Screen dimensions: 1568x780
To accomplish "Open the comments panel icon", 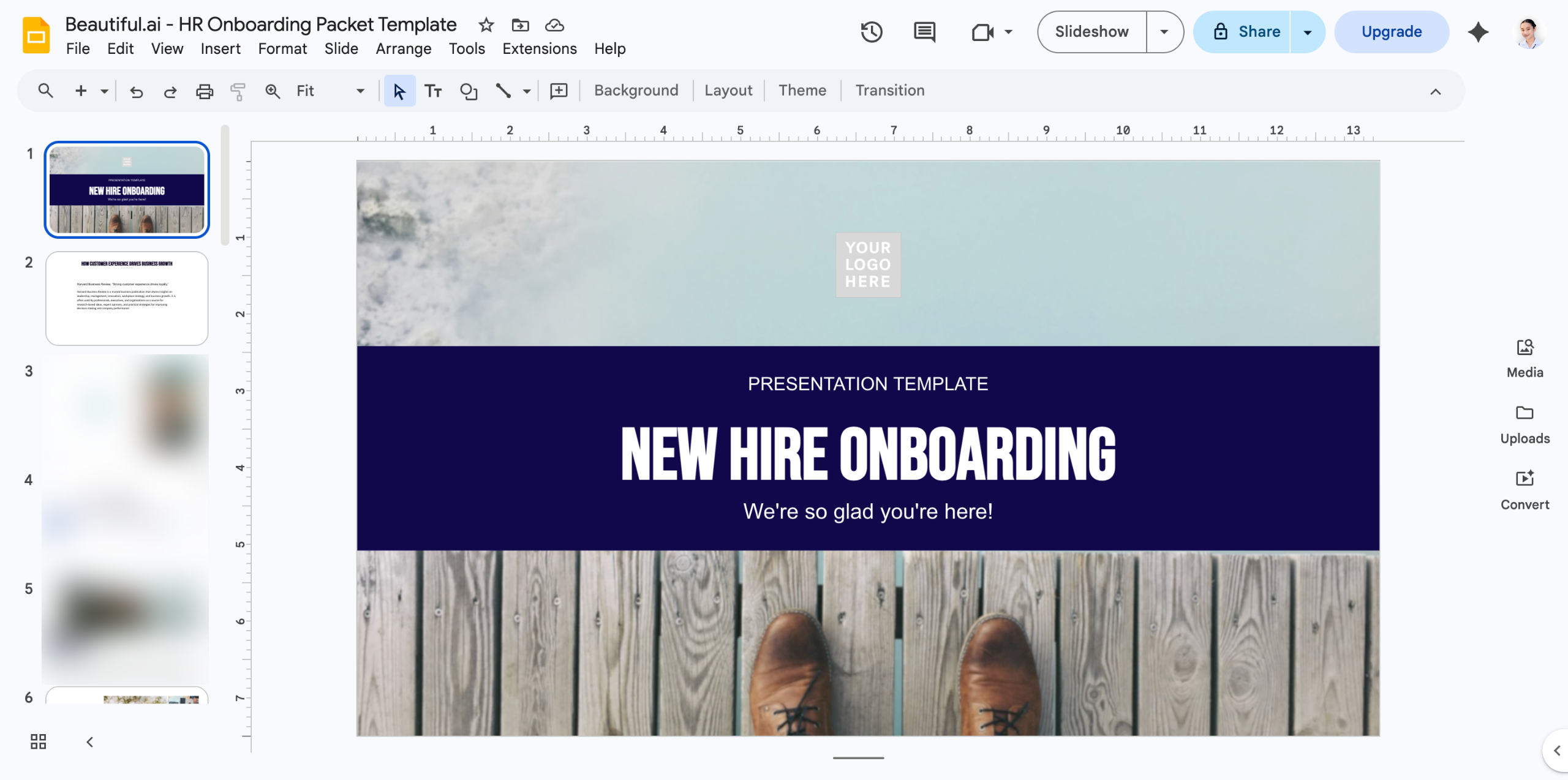I will [924, 32].
